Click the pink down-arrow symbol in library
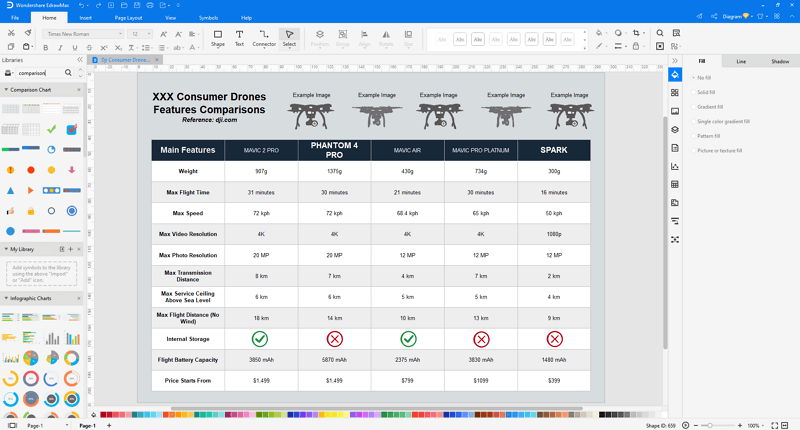This screenshot has width=800, height=430. [71, 170]
